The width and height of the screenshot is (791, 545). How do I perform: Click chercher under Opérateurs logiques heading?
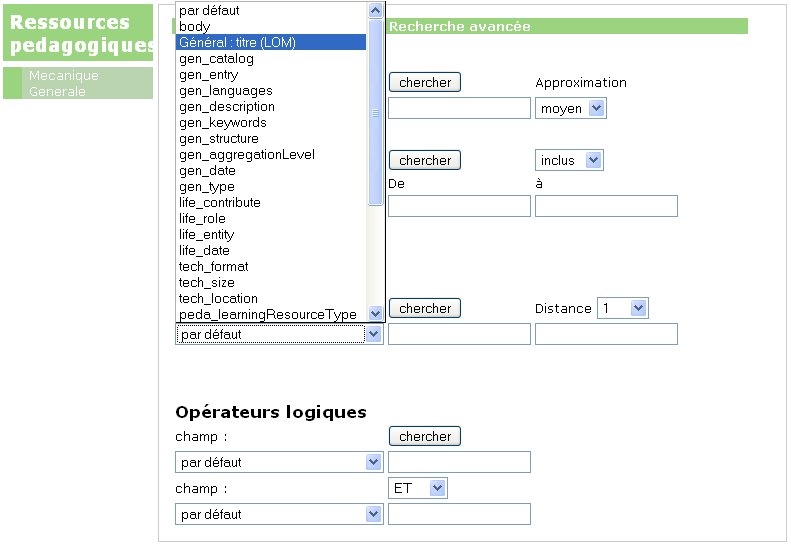[x=425, y=436]
